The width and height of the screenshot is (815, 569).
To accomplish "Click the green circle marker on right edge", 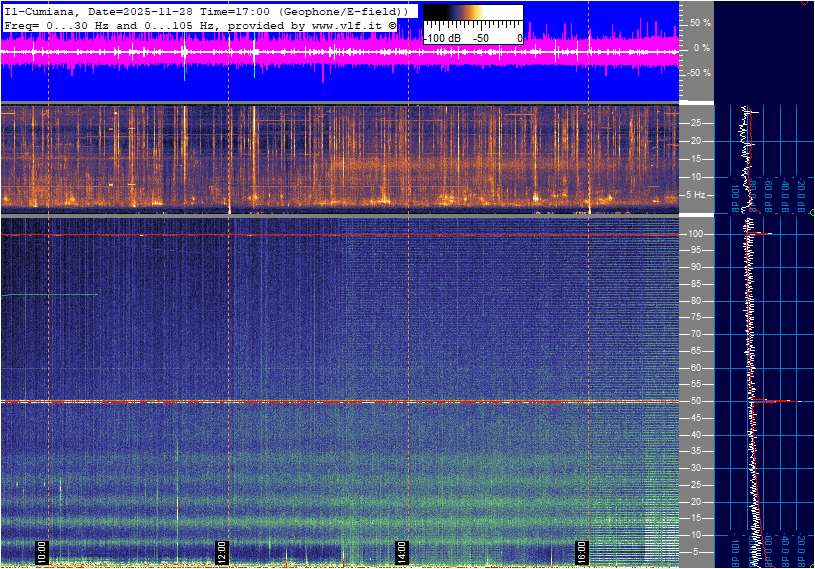I will pos(811,213).
